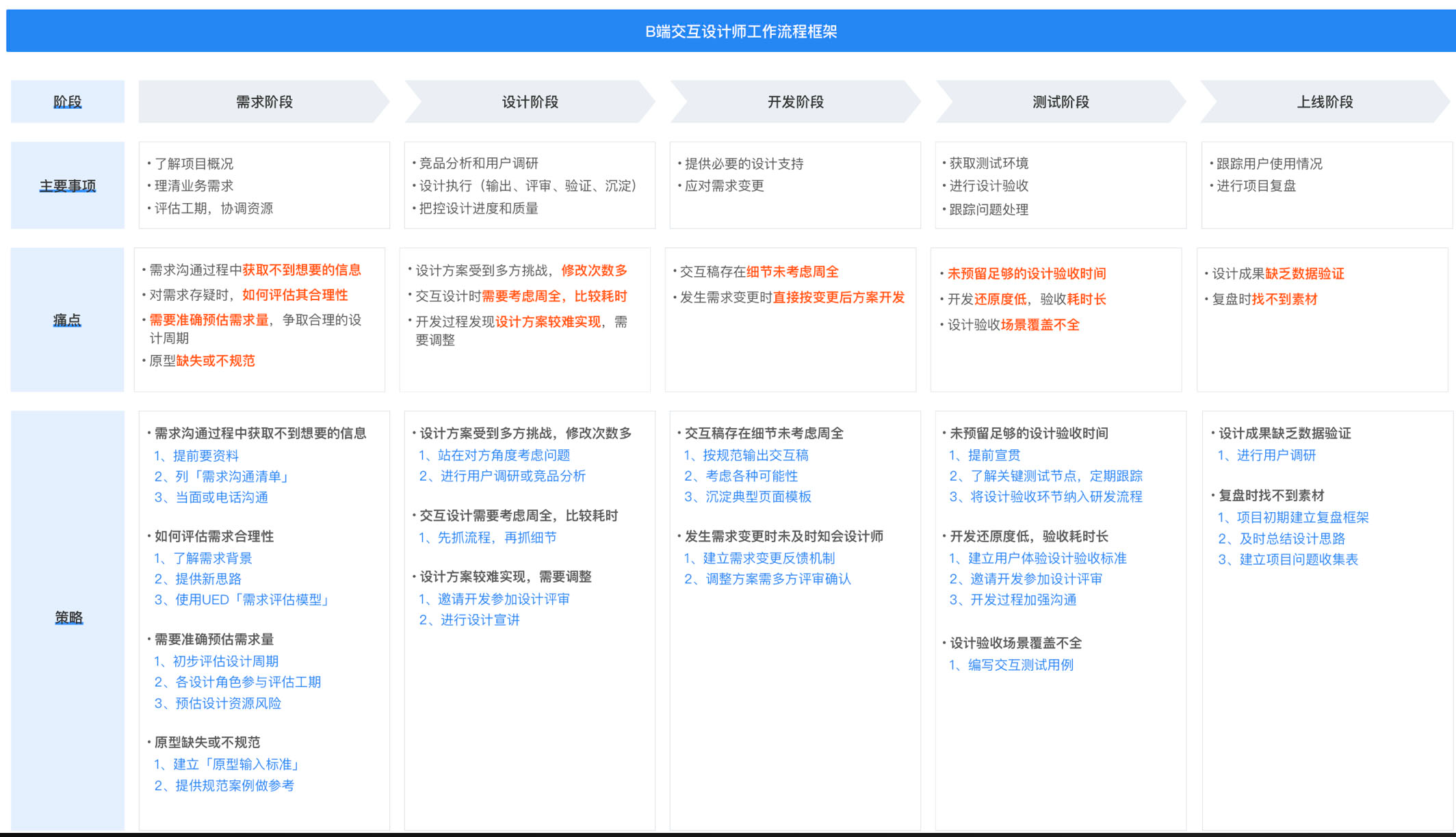1456x837 pixels.
Task: Click red text '细节未考虑周全'
Action: coord(792,271)
